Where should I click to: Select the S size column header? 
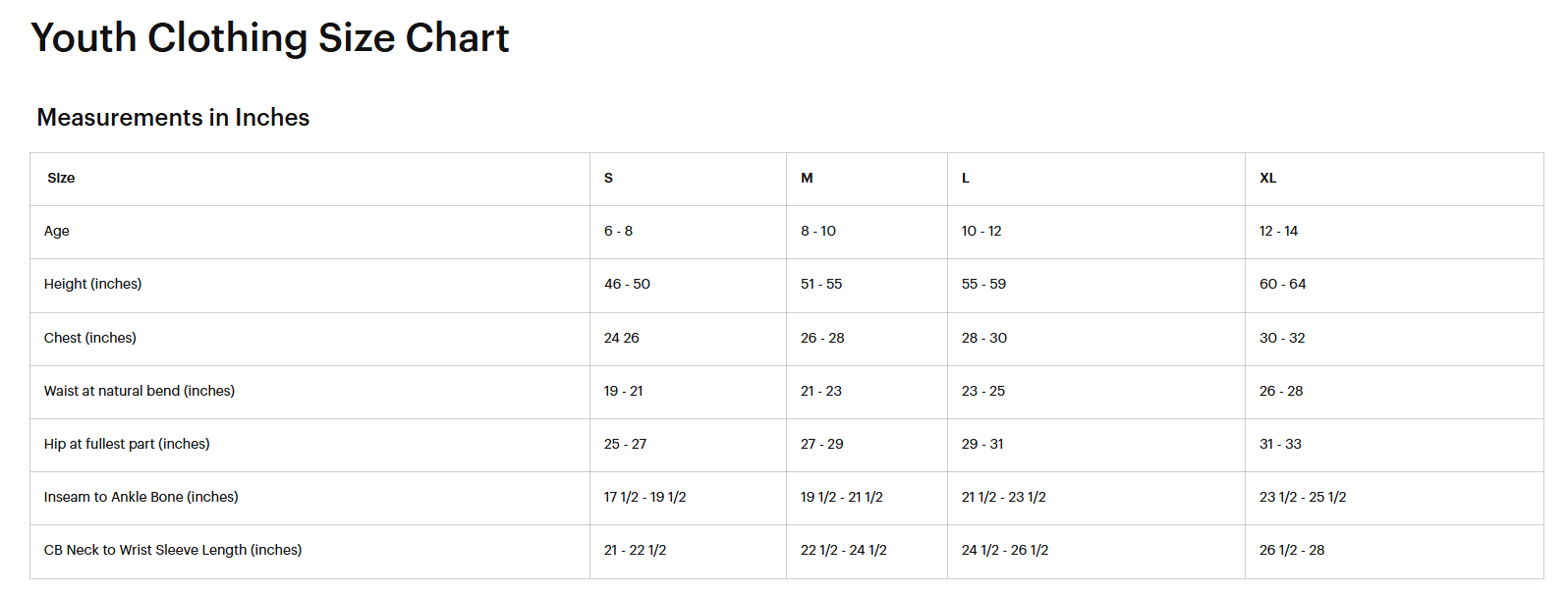point(608,178)
